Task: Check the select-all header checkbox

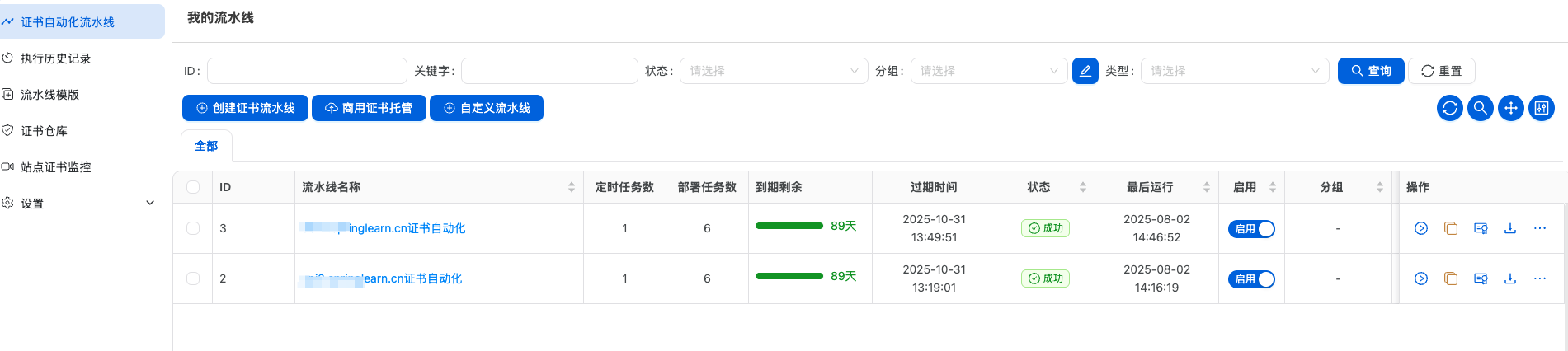Action: (x=193, y=187)
